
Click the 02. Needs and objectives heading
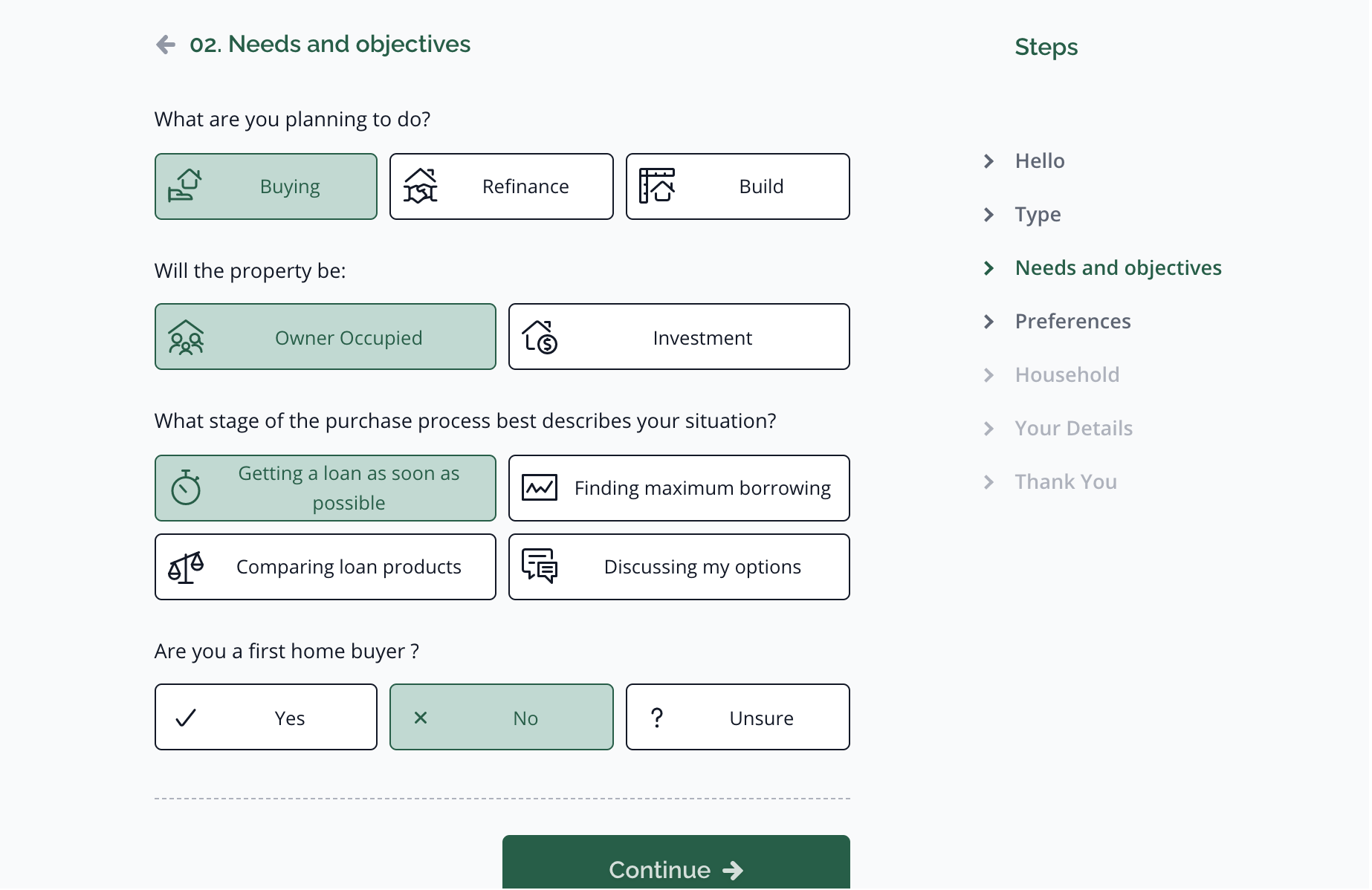[330, 45]
